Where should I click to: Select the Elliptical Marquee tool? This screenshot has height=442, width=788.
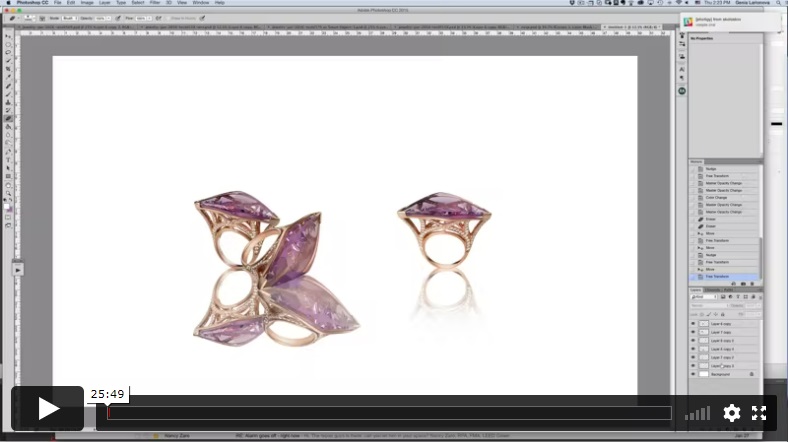click(x=9, y=45)
